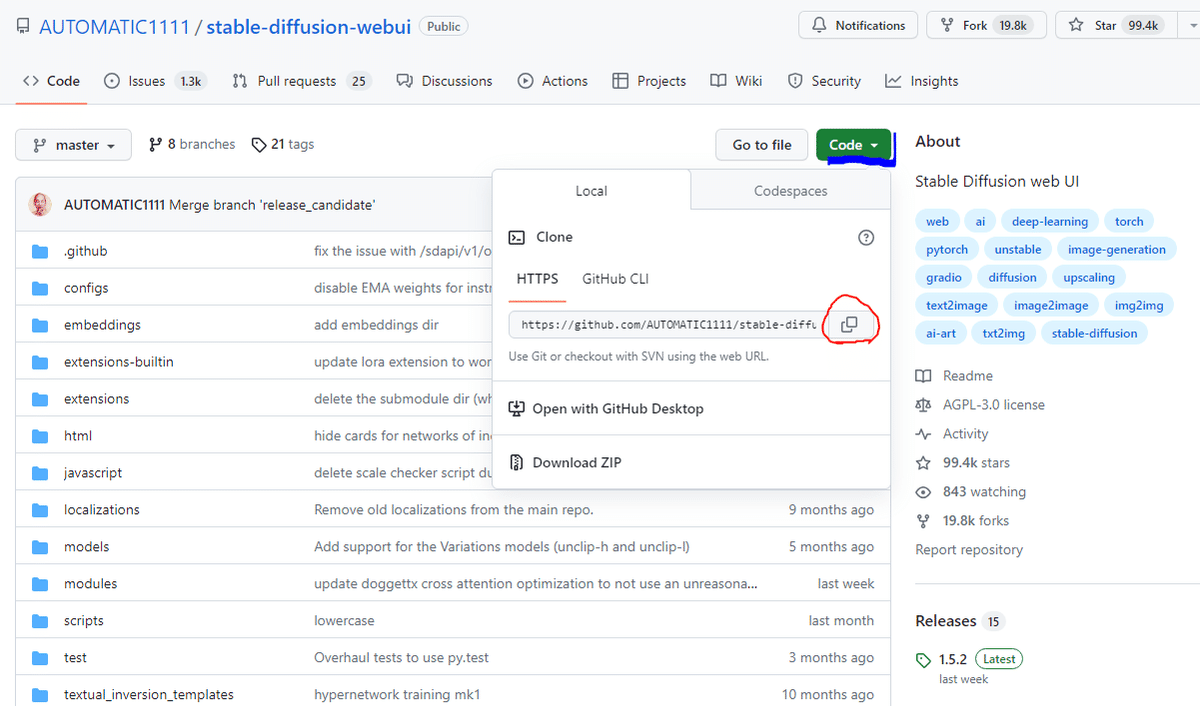Open the embeddings folder
This screenshot has width=1200, height=706.
(x=102, y=325)
